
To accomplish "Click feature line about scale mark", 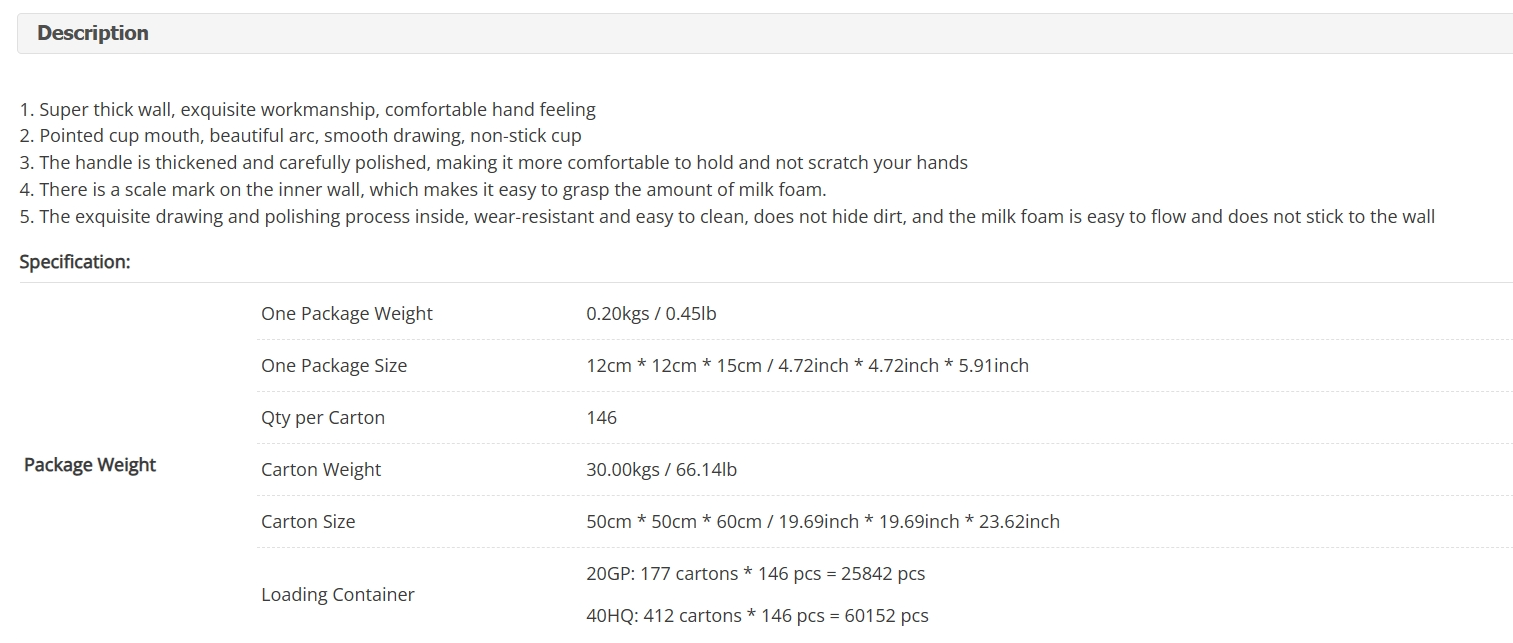I will coord(423,190).
